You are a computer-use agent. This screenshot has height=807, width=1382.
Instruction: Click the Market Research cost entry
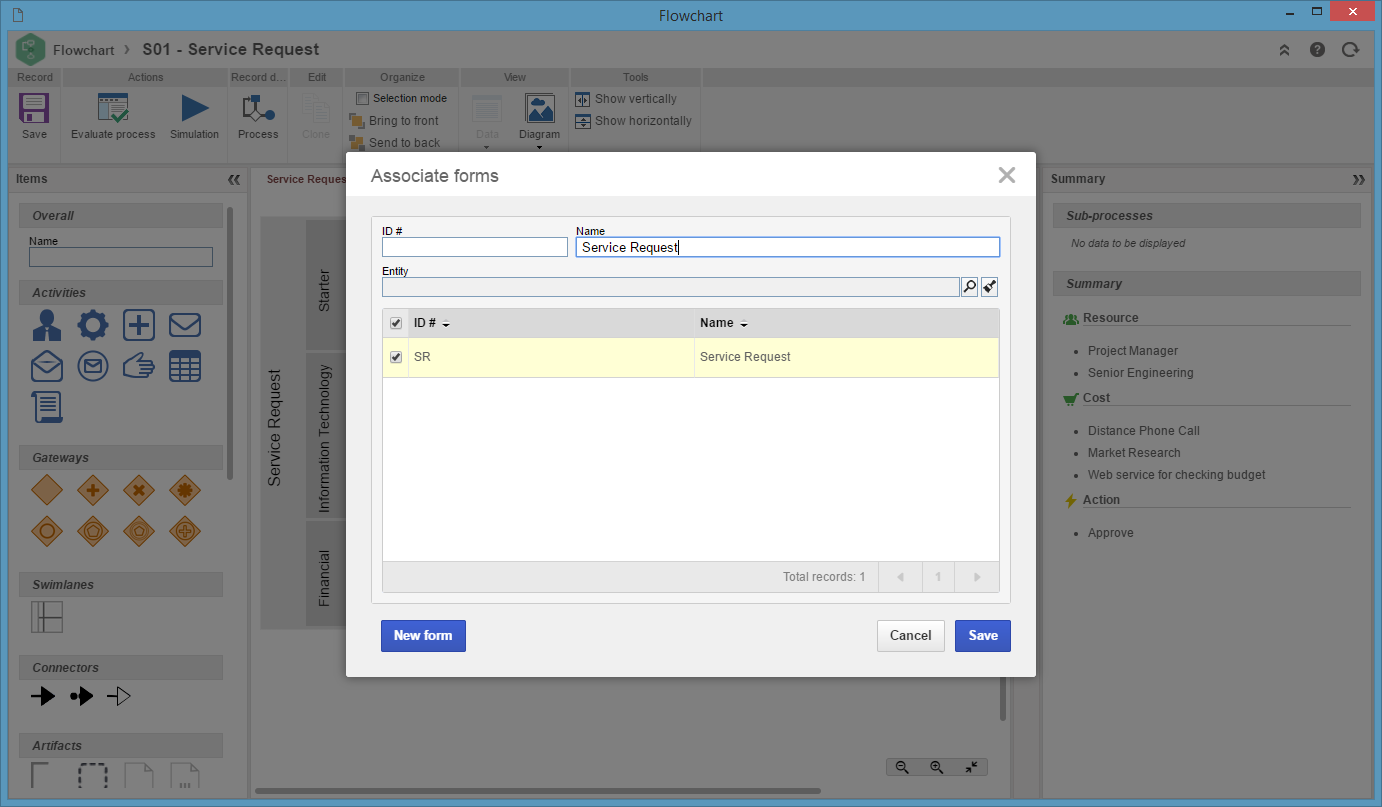tap(1134, 453)
